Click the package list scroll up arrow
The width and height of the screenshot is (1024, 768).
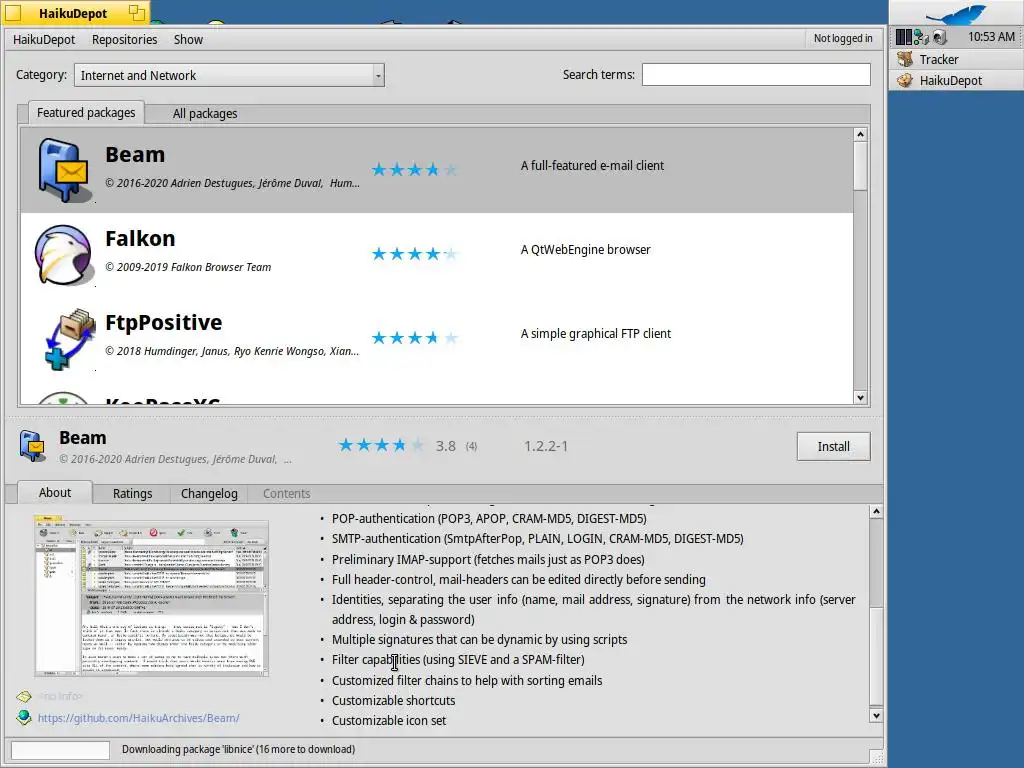(860, 135)
